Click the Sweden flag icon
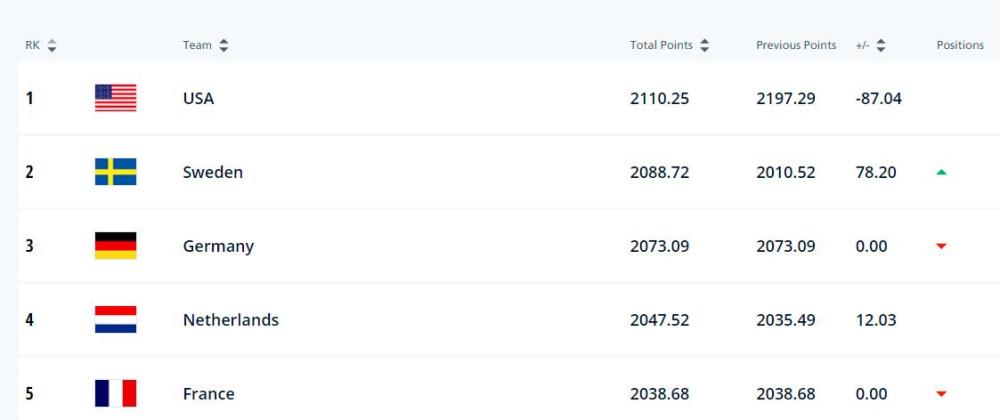This screenshot has height=420, width=1000. pyautogui.click(x=115, y=172)
